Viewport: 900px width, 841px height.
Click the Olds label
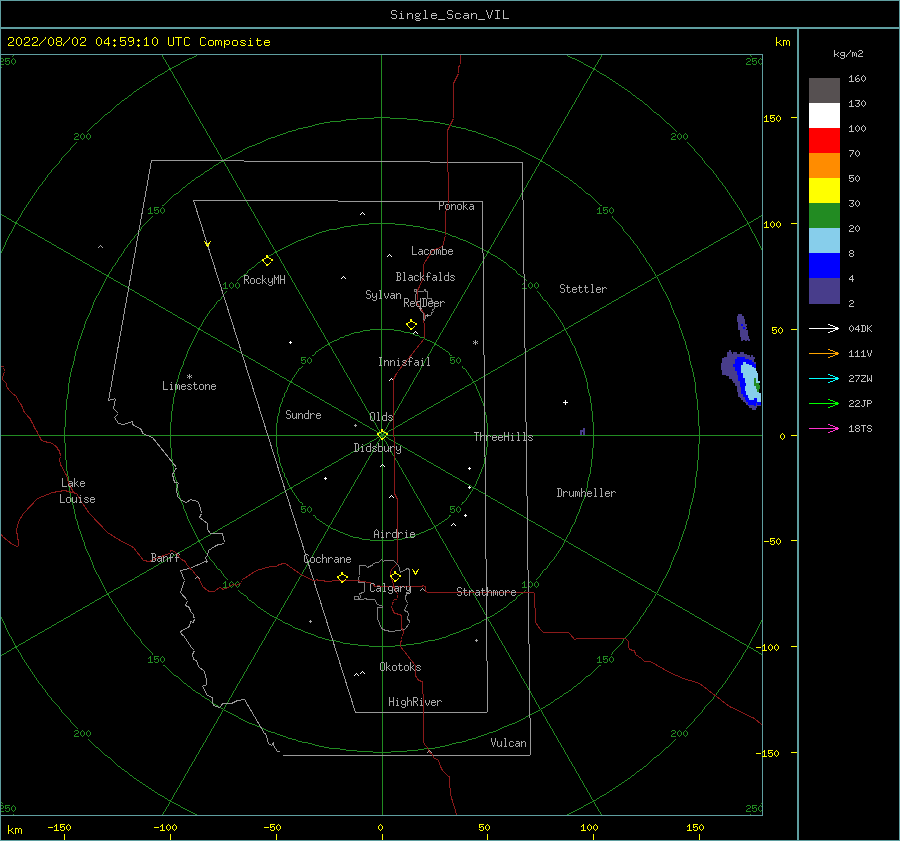[x=381, y=417]
